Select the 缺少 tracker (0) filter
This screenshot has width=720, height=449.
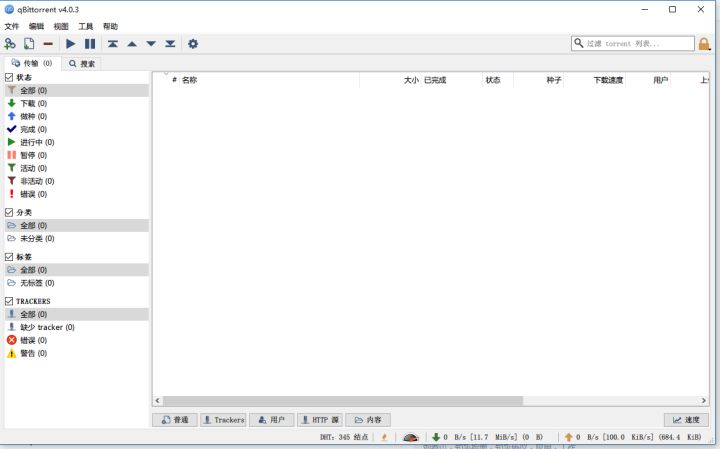77,327
